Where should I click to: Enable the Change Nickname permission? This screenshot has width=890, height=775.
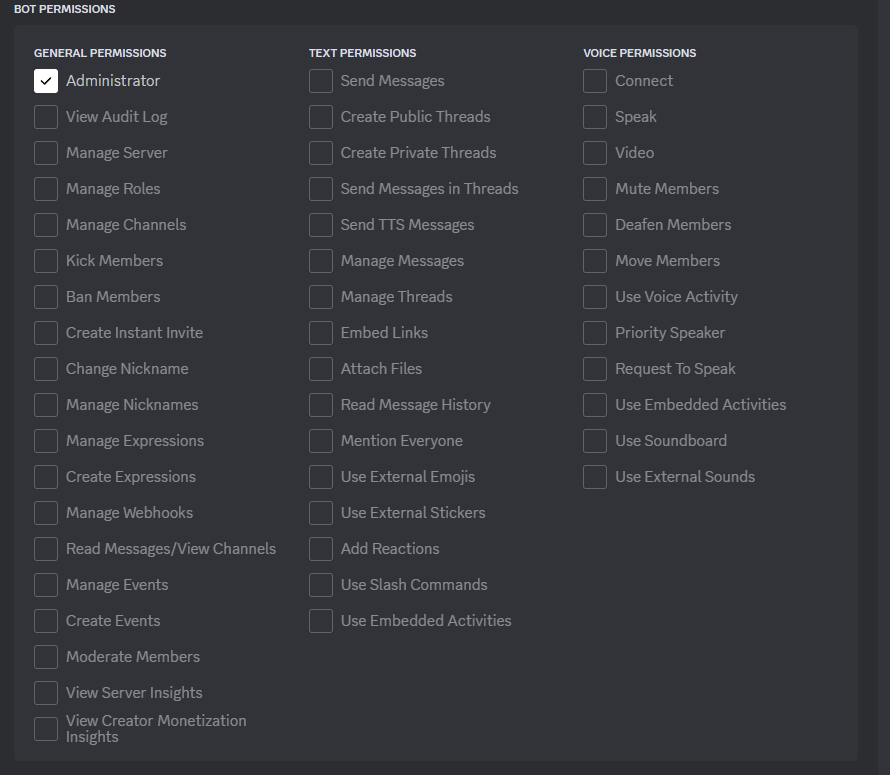pyautogui.click(x=46, y=369)
